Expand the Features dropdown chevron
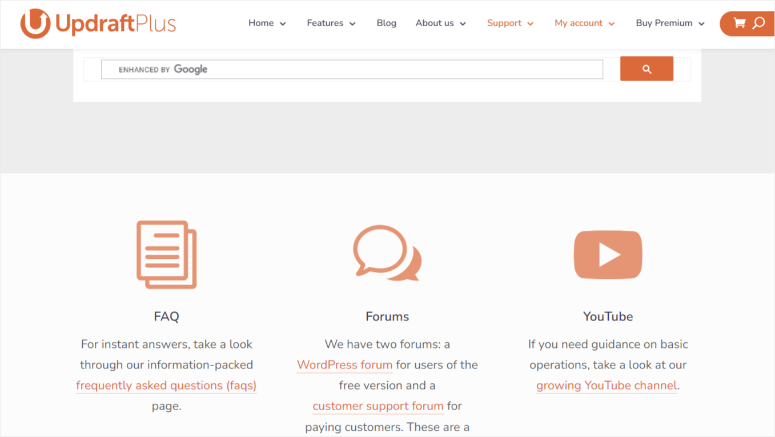Viewport: 775px width, 437px height. (x=352, y=24)
